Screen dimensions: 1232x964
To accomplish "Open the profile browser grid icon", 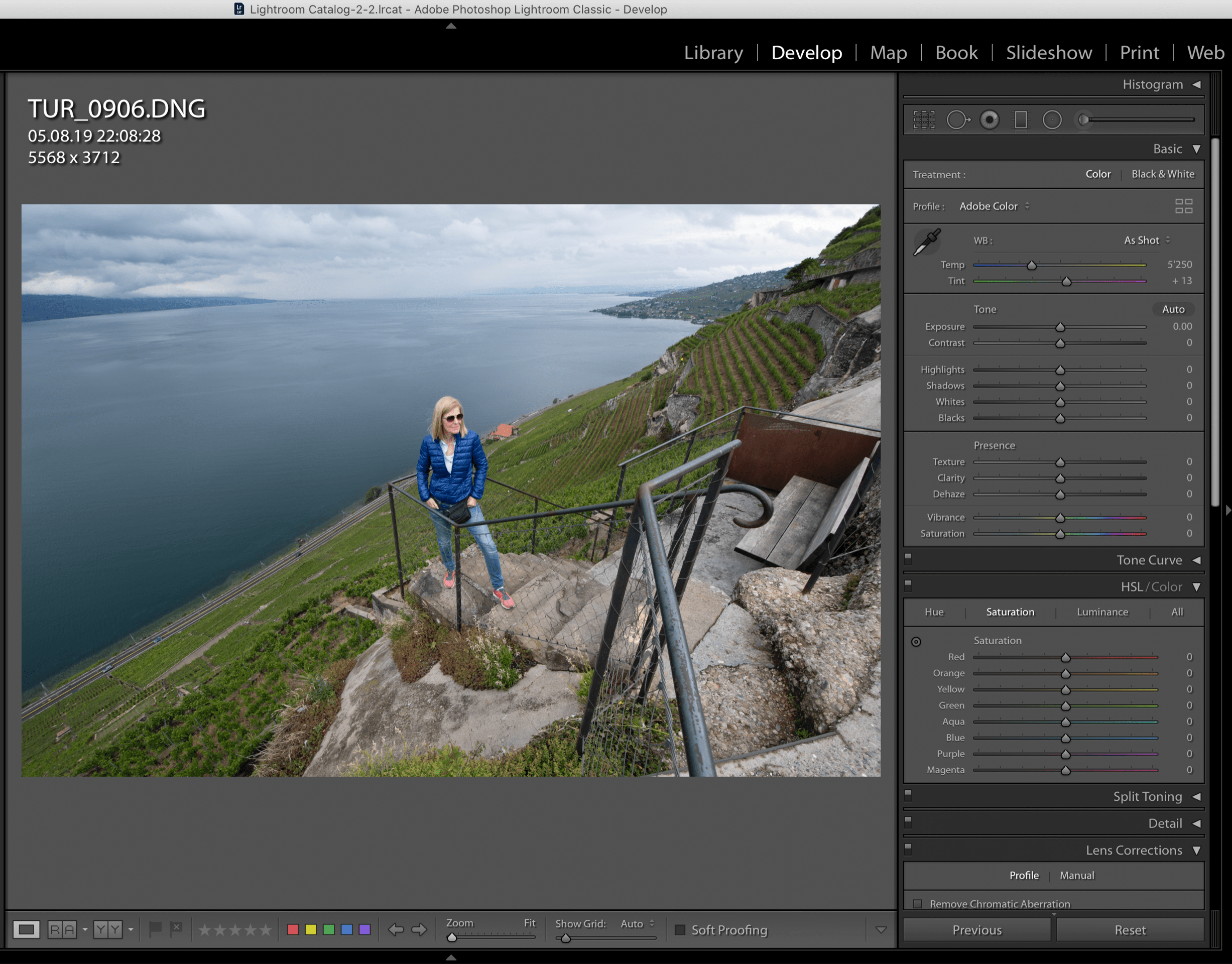I will click(x=1183, y=206).
